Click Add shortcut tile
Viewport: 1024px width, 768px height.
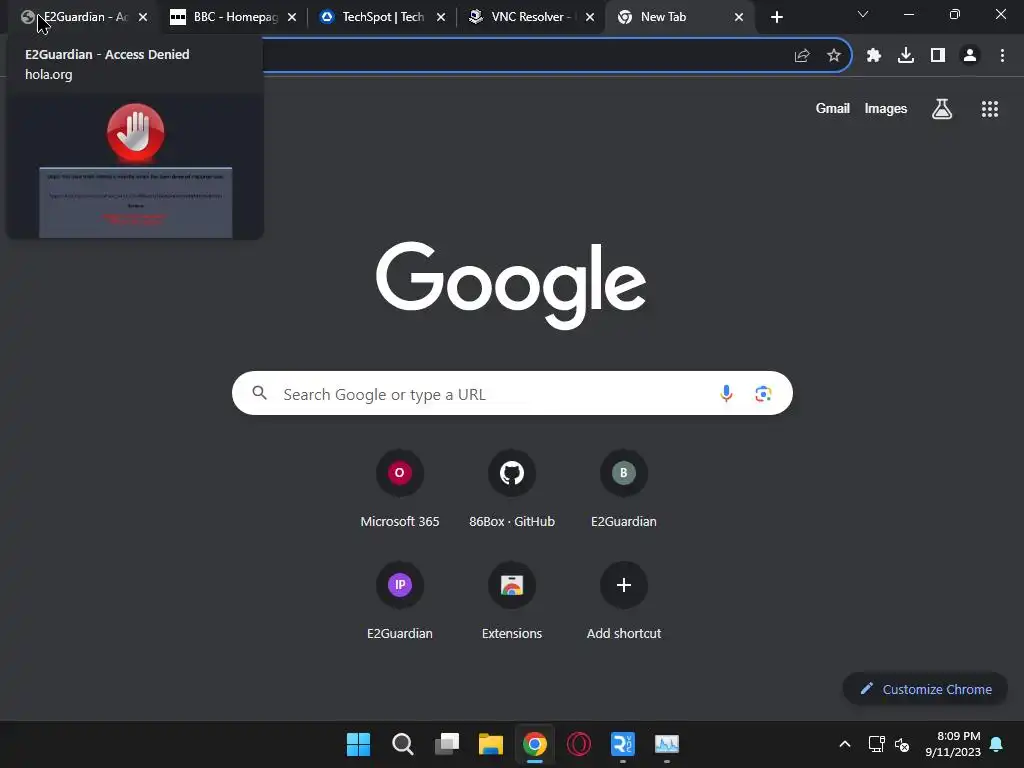[x=624, y=600]
